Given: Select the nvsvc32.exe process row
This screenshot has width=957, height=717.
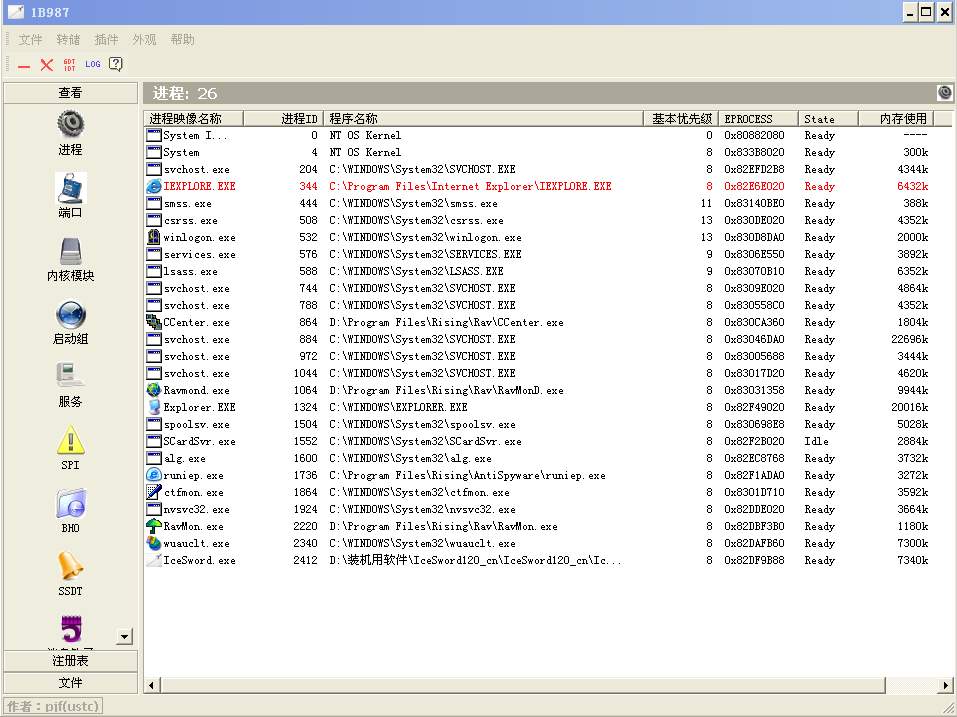Looking at the screenshot, I should pos(537,509).
